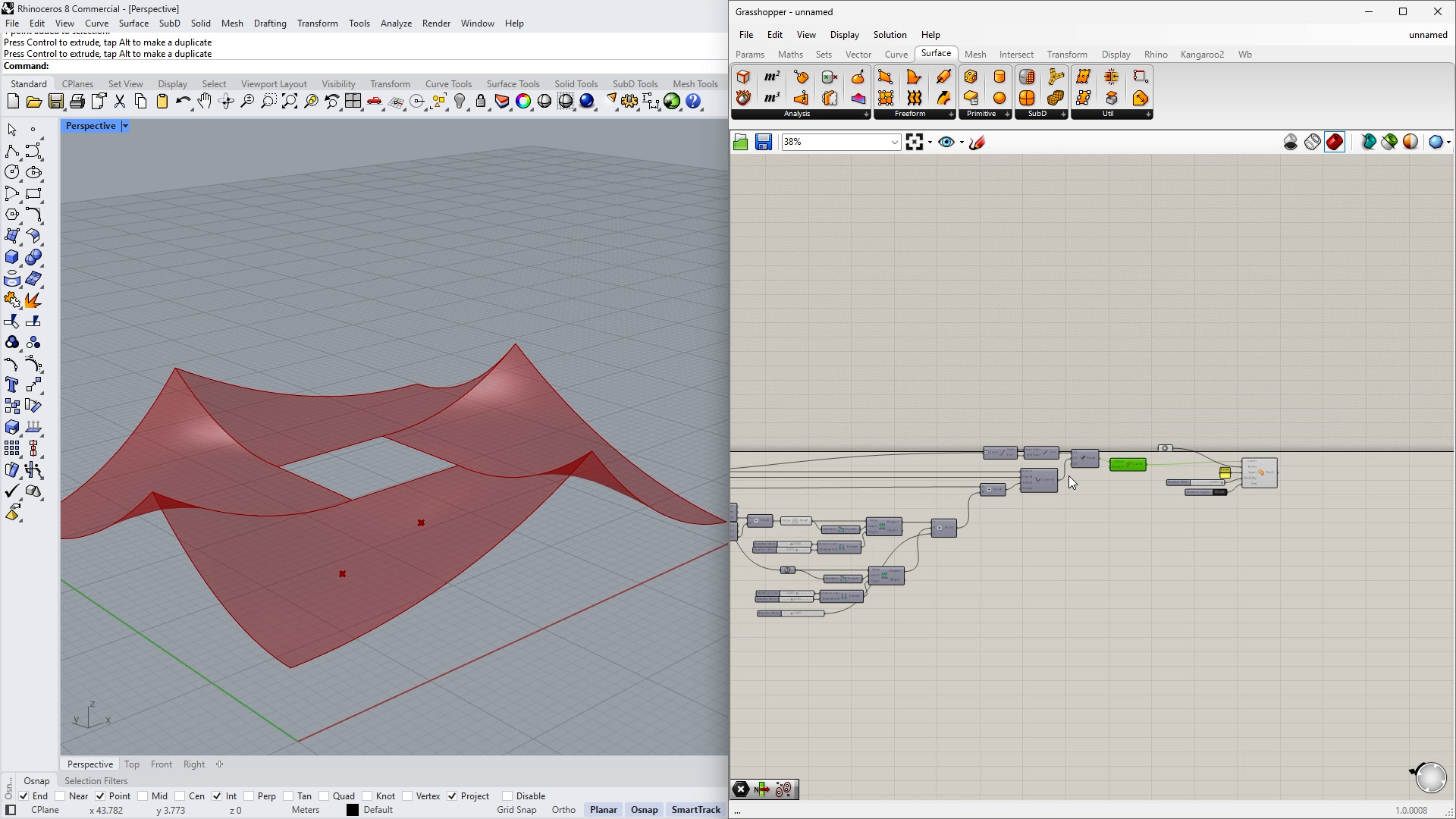Click the Undo arrow icon
This screenshot has height=819, width=1456.
click(183, 102)
